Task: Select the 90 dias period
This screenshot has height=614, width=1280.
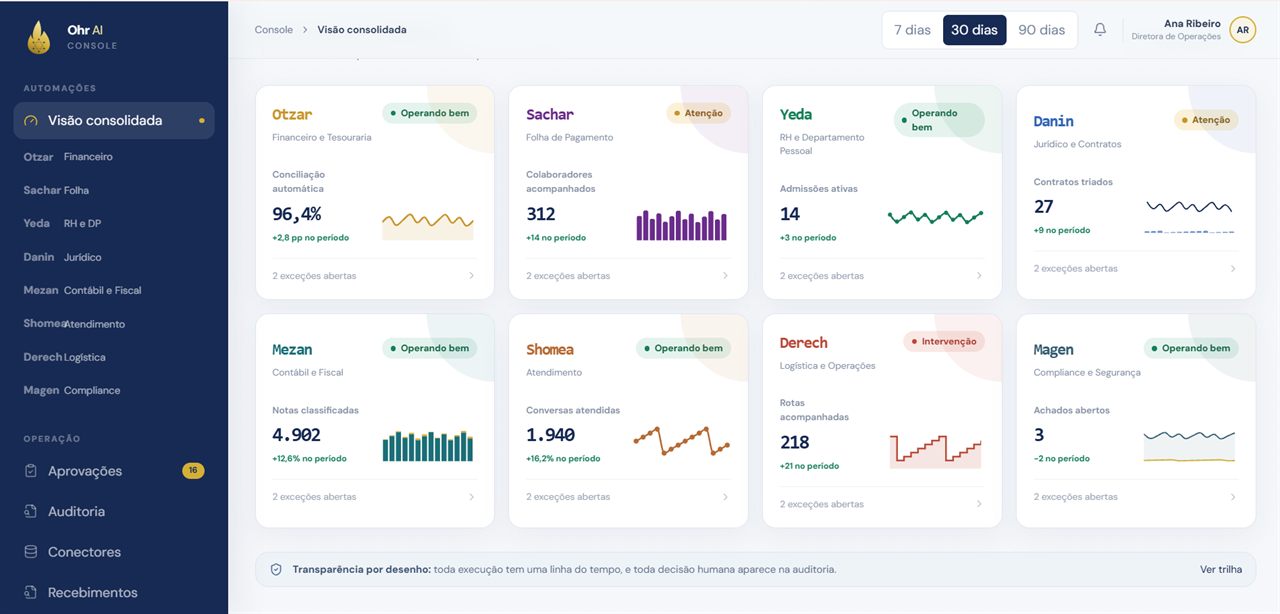Action: [x=1041, y=30]
